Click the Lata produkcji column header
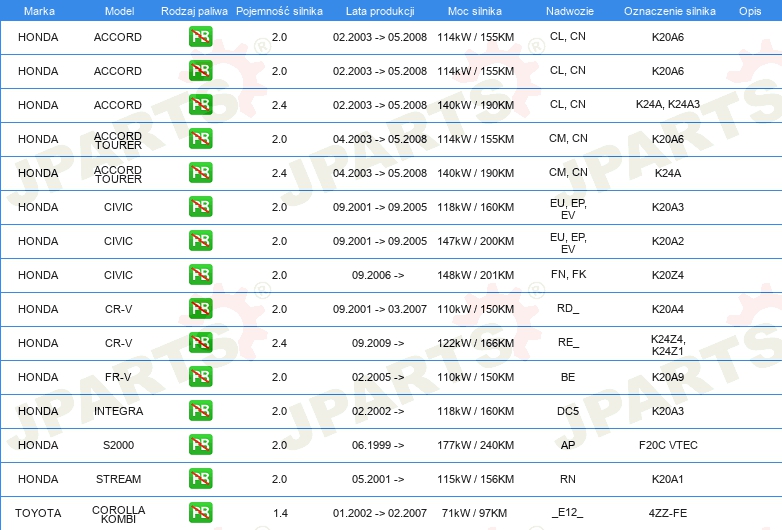Image resolution: width=782 pixels, height=530 pixels. pos(380,11)
